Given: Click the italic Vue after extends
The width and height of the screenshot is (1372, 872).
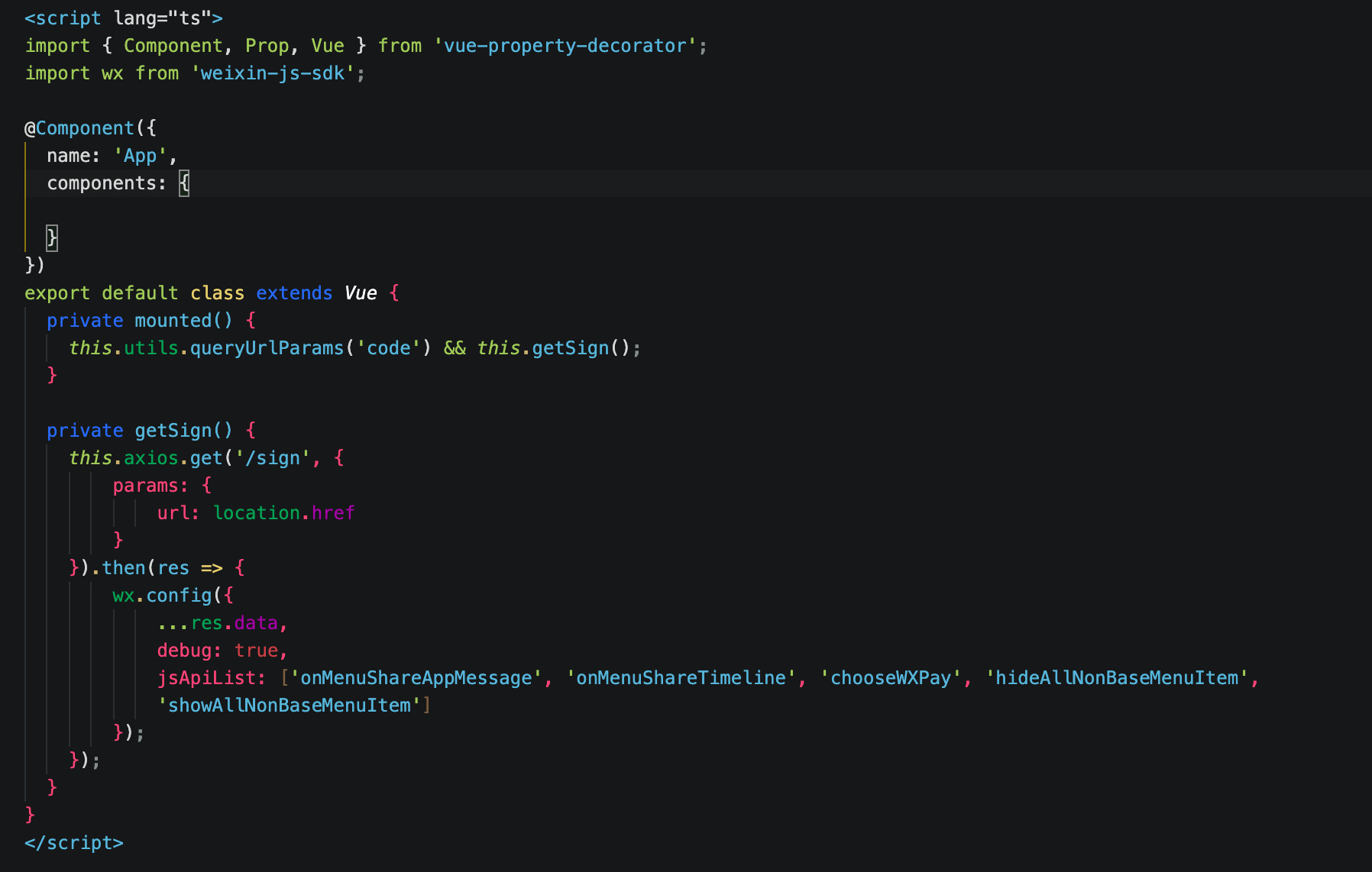Looking at the screenshot, I should click(361, 293).
